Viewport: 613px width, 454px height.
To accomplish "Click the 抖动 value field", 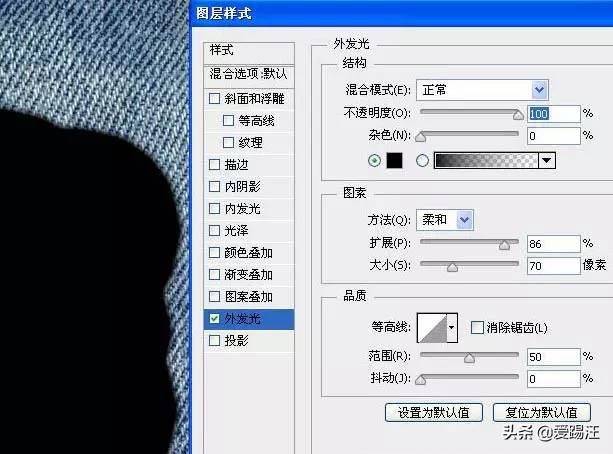I will point(554,379).
